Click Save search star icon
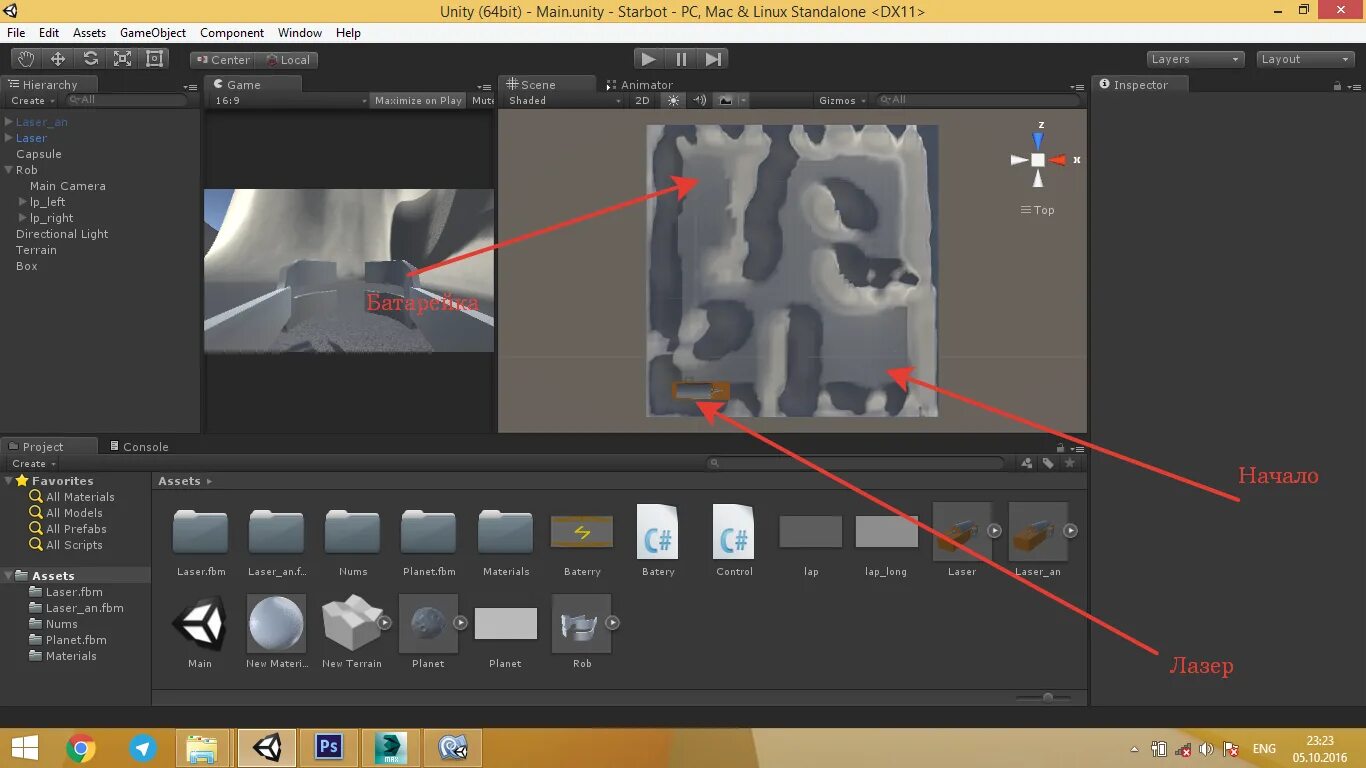1366x768 pixels. tap(1070, 463)
